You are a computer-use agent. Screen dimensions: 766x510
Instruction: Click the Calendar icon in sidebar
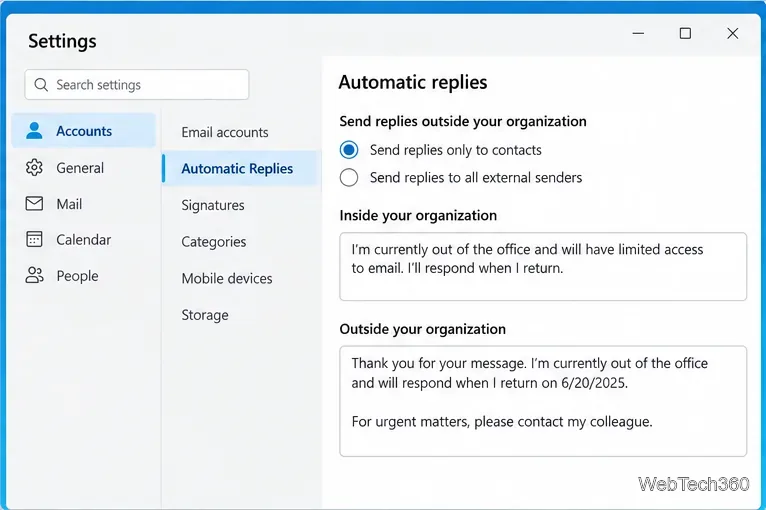(34, 239)
